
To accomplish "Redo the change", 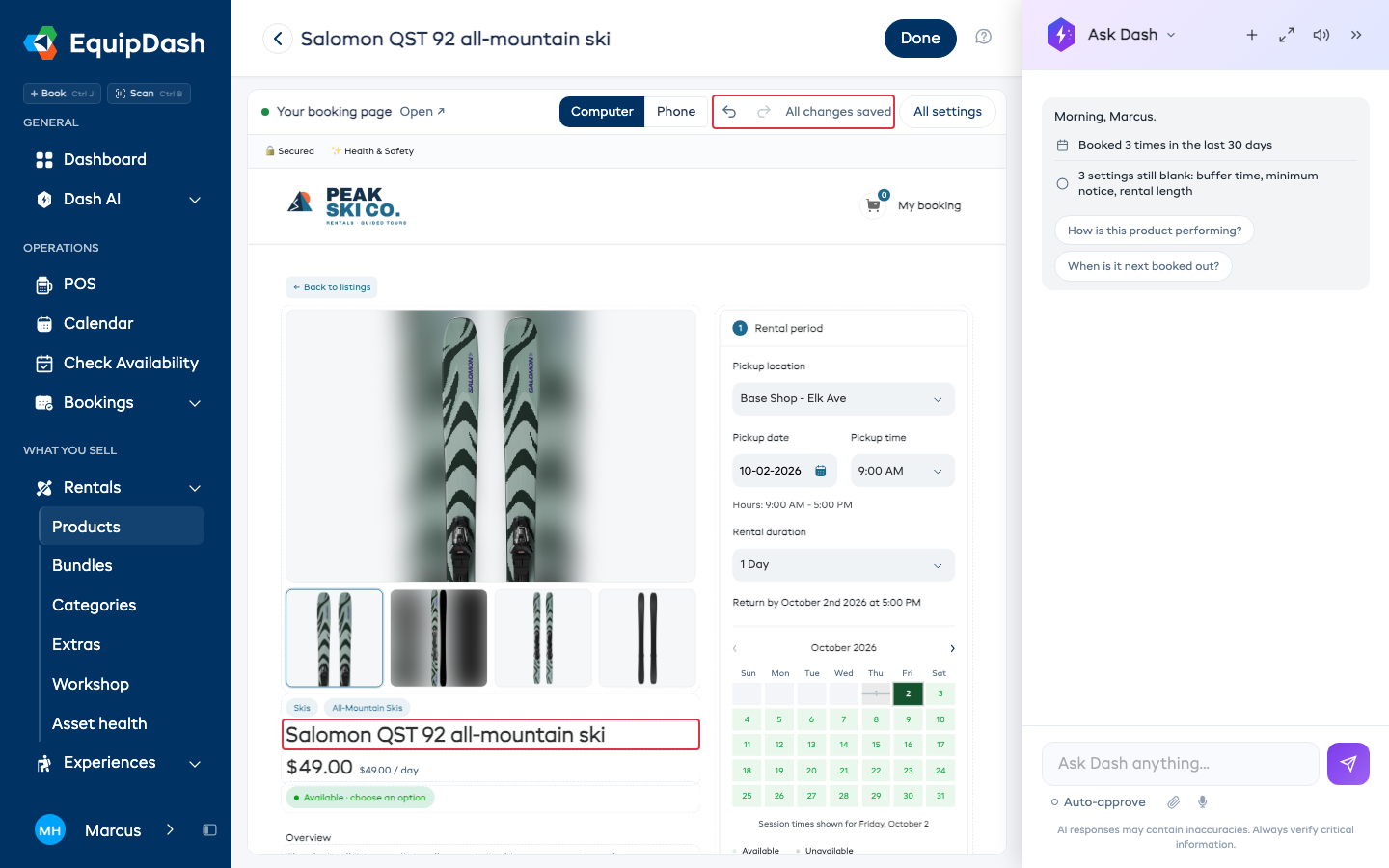I will click(x=764, y=112).
